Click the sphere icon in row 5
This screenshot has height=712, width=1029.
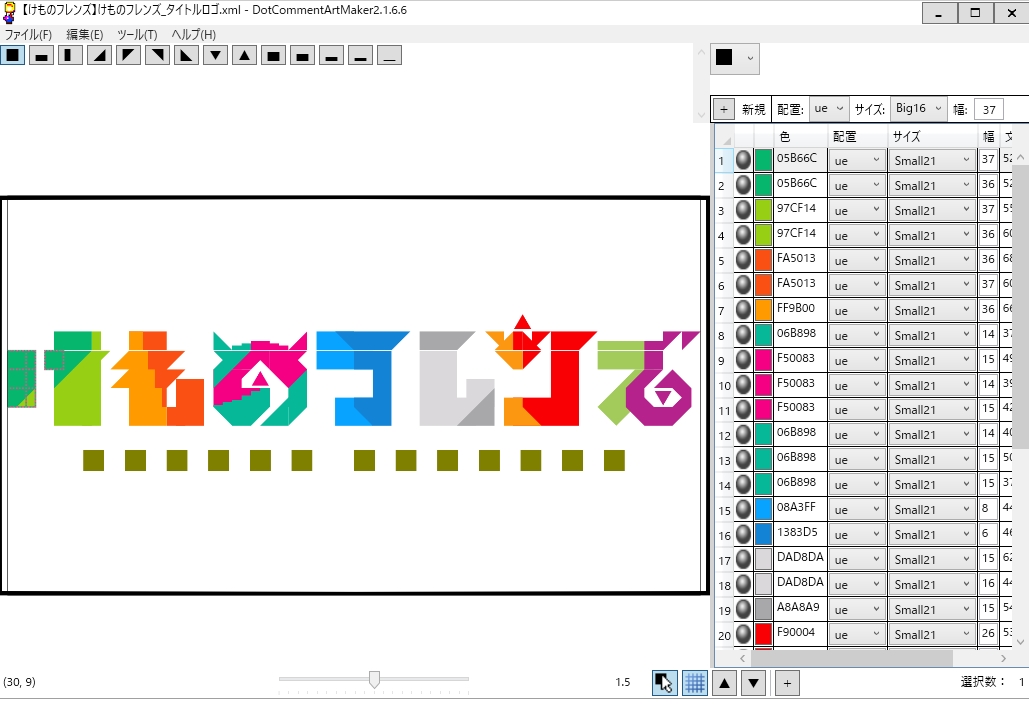tap(743, 260)
